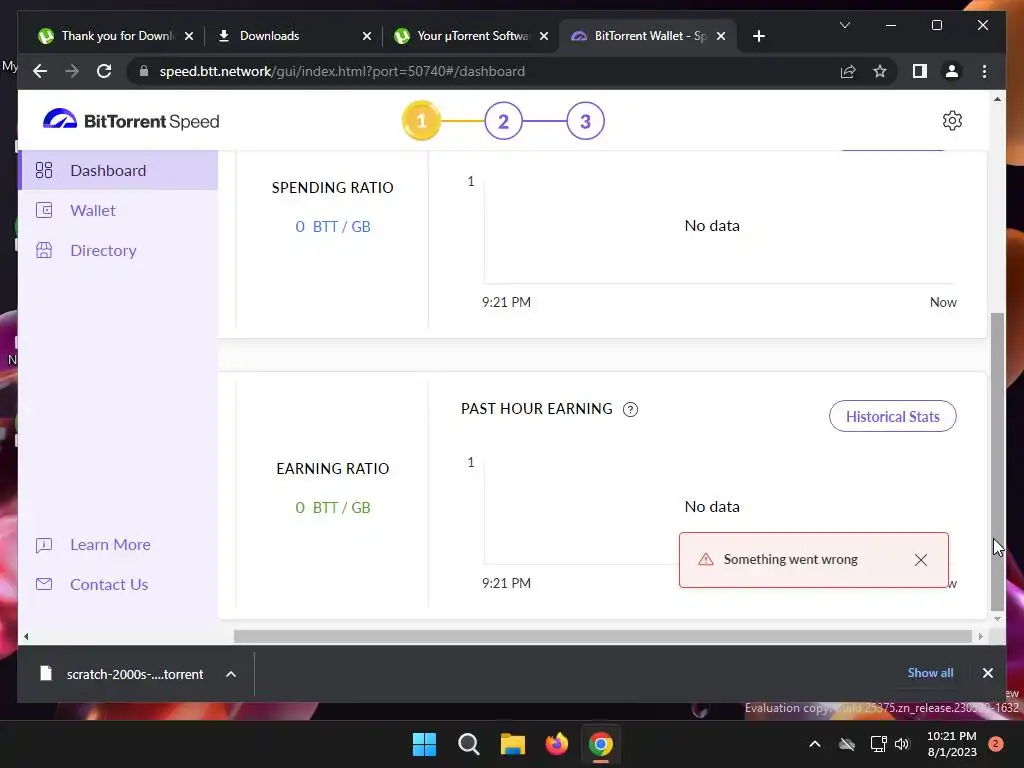
Task: Click Show all downloads
Action: (x=930, y=673)
